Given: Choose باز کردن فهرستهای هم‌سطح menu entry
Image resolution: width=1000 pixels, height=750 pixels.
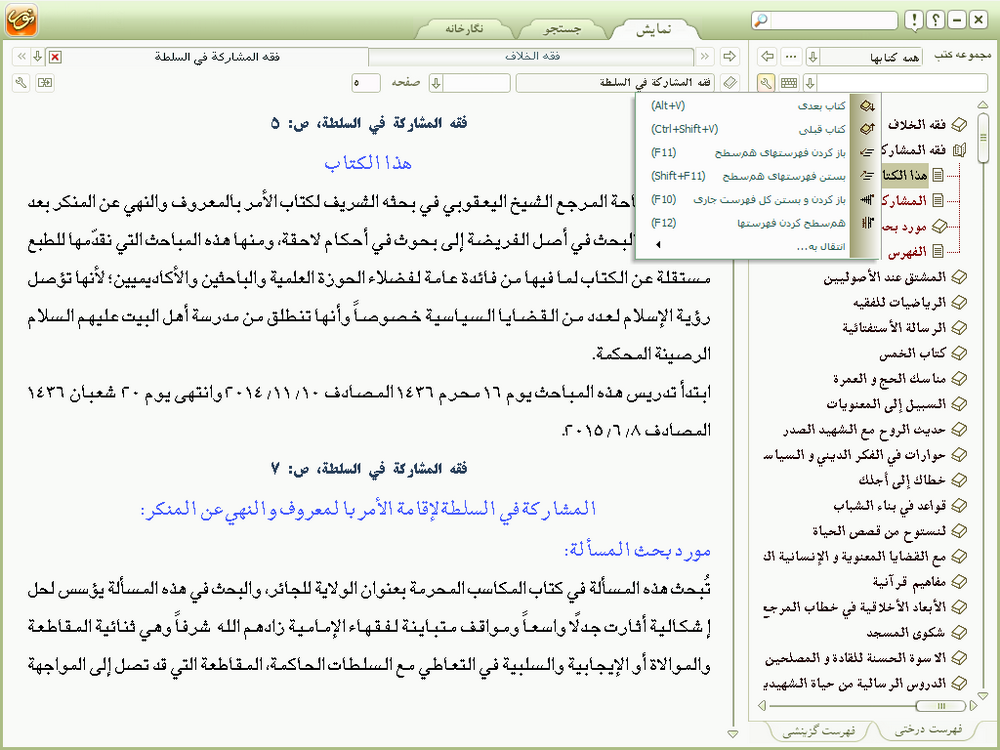Looking at the screenshot, I should click(x=747, y=152).
